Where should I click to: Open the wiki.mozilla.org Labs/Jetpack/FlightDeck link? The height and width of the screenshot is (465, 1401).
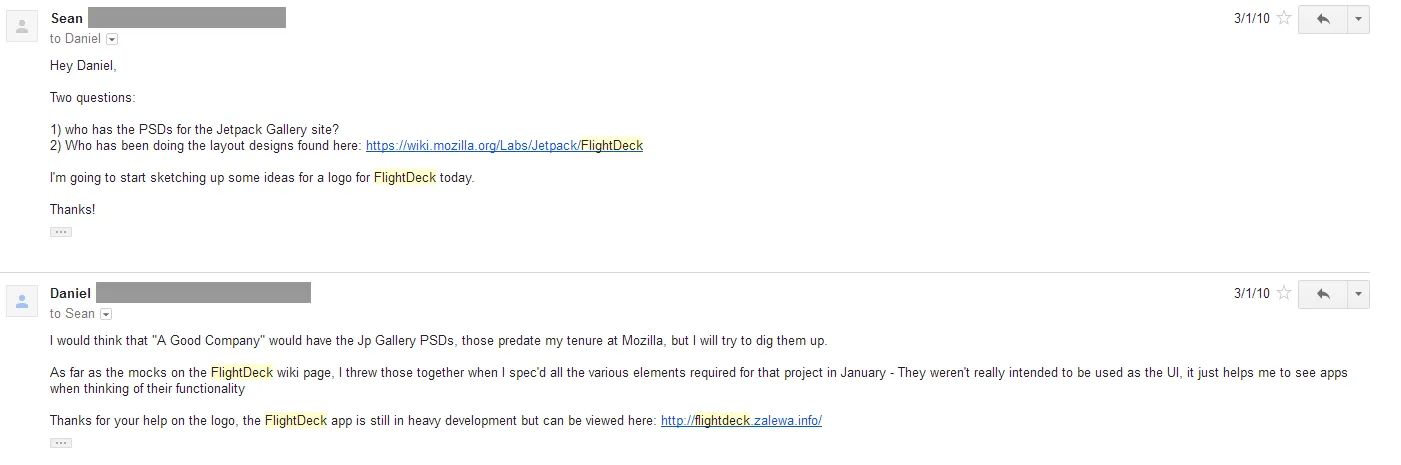504,145
